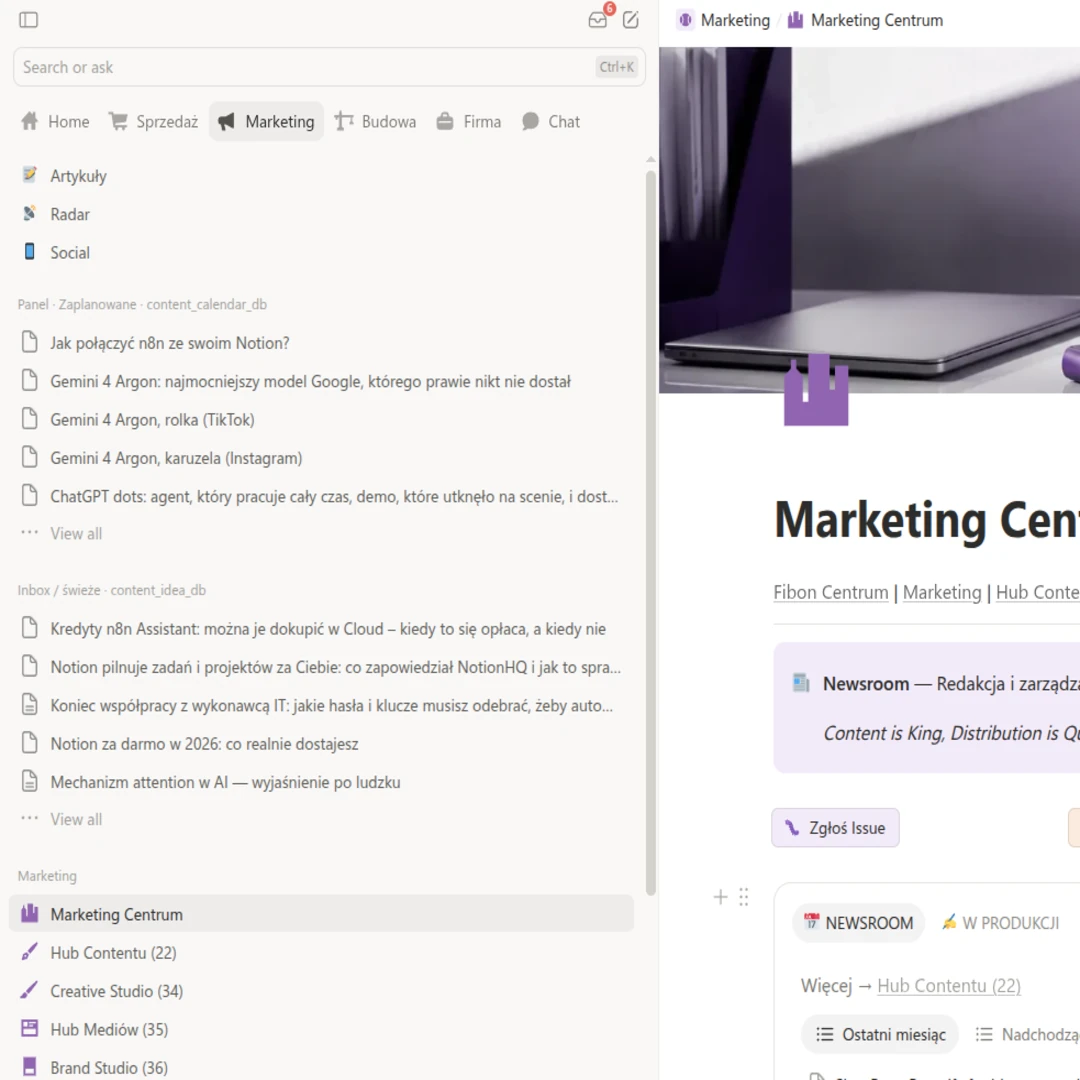Click the Zgłoś Issue button
This screenshot has height=1080, width=1080.
[x=835, y=828]
